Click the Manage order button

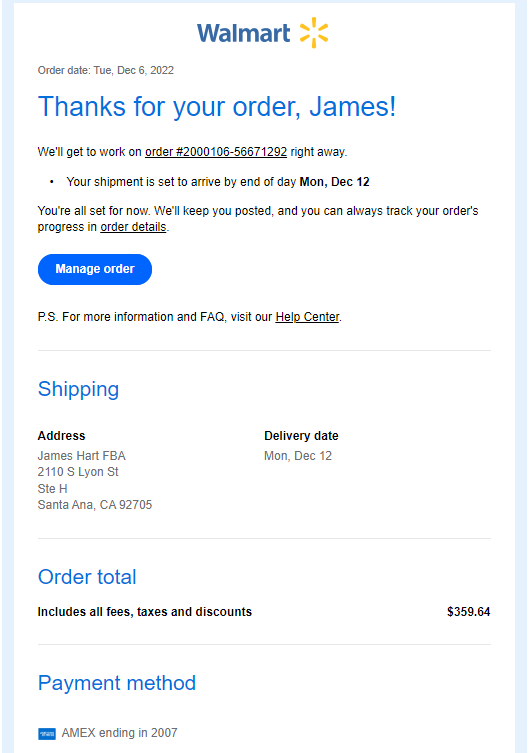pos(95,269)
